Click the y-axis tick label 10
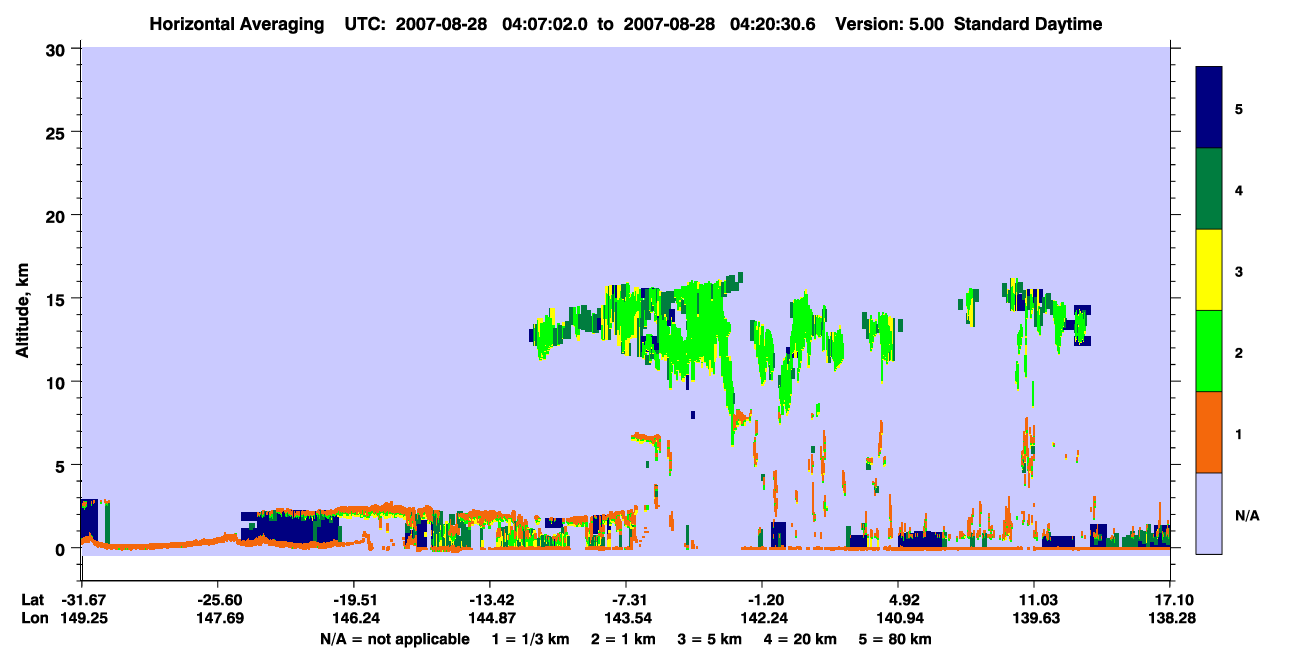 pos(58,382)
